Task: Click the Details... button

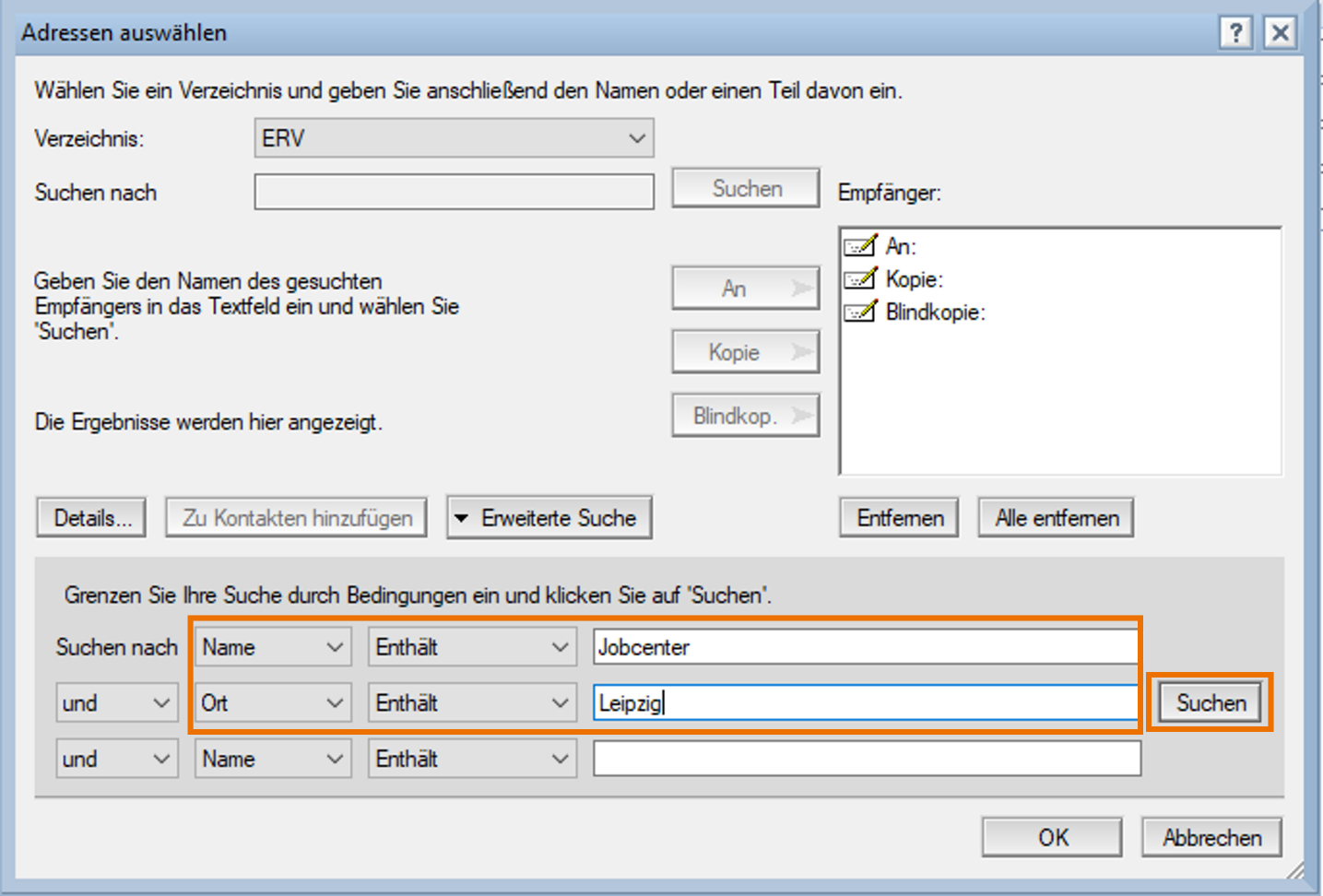Action: [x=91, y=518]
